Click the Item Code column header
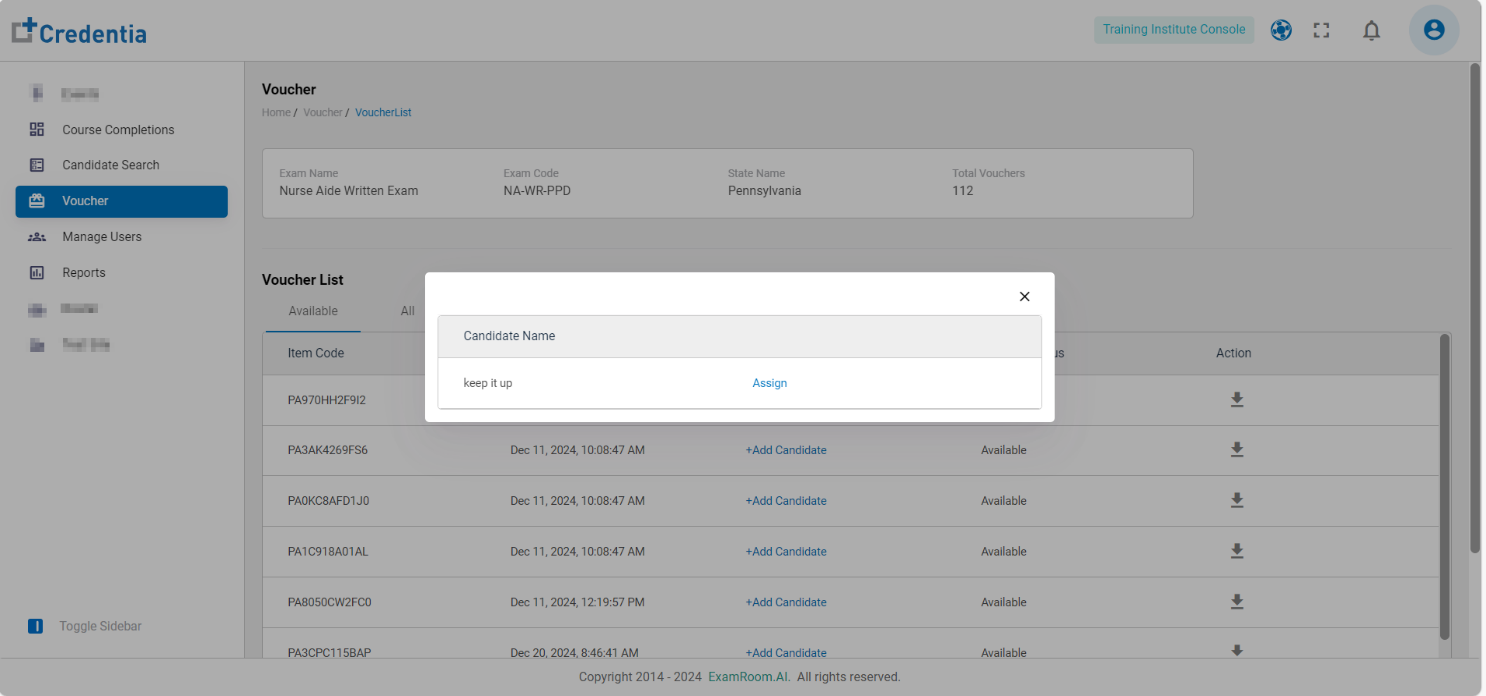The width and height of the screenshot is (1486, 696). [x=316, y=353]
